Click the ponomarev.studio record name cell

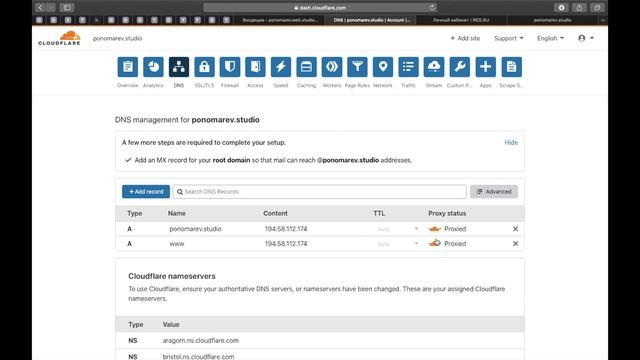[x=195, y=229]
